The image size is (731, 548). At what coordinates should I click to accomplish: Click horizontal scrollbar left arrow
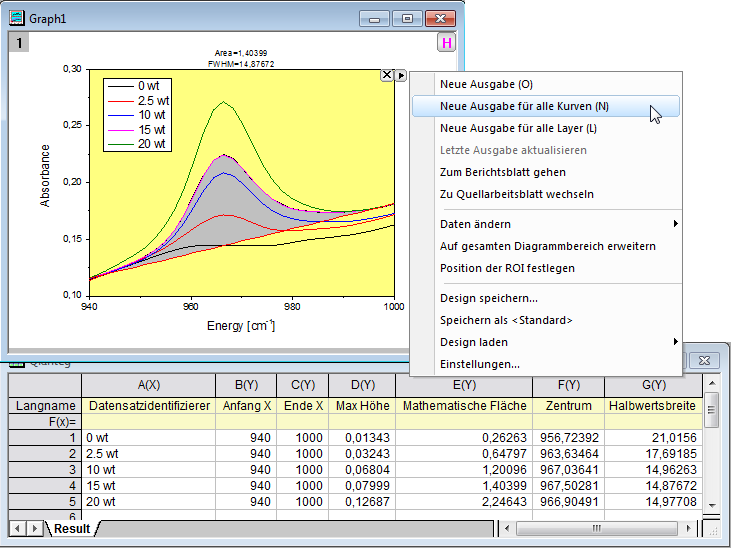coord(507,529)
